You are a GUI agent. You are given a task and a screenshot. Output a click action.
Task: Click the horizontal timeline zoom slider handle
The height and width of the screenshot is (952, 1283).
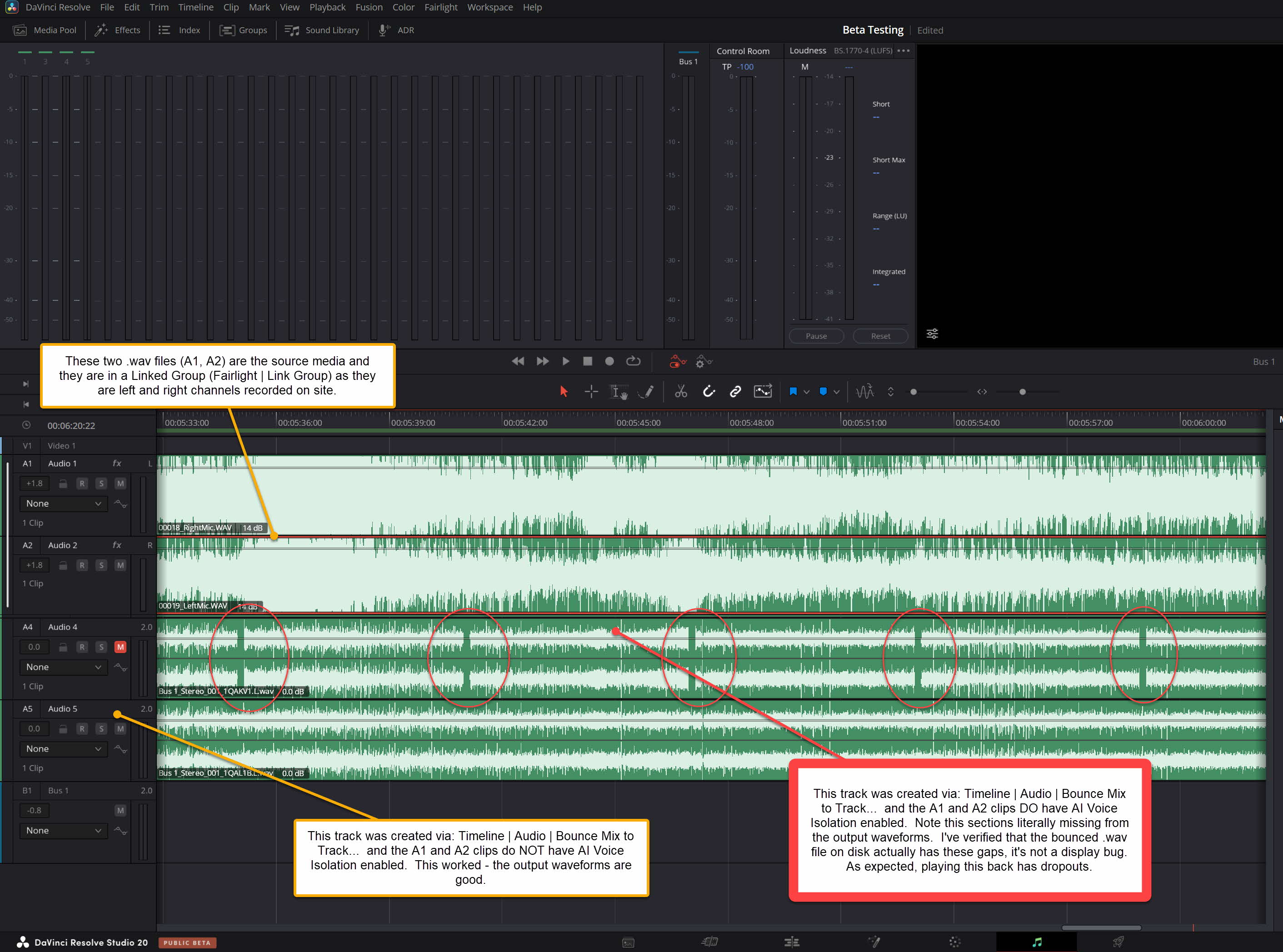[x=1023, y=392]
